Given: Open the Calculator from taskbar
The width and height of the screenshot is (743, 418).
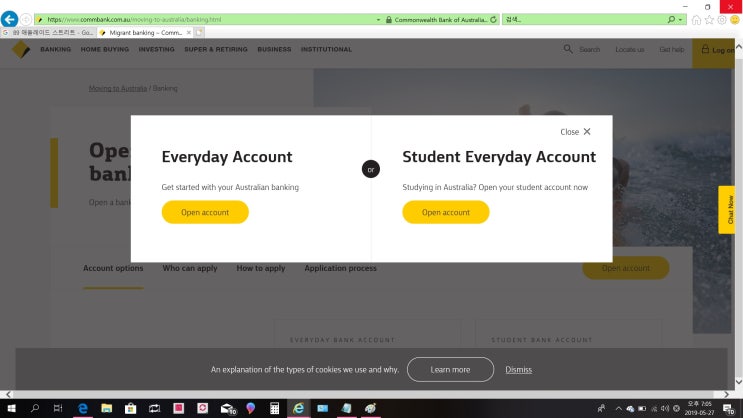Looking at the screenshot, I should 274,409.
